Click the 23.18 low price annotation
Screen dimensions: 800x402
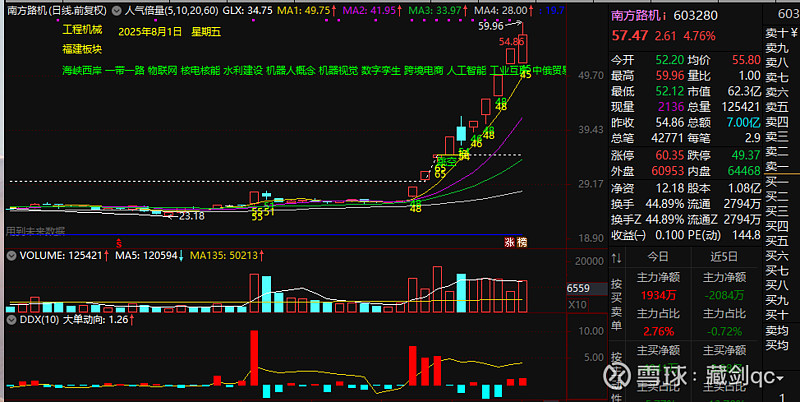(191, 216)
